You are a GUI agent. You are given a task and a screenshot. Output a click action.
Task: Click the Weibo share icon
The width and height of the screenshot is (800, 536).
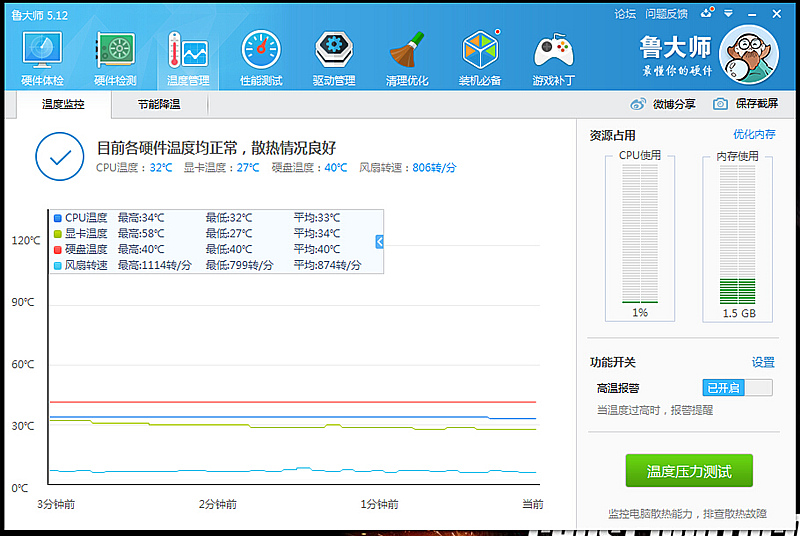(x=638, y=104)
